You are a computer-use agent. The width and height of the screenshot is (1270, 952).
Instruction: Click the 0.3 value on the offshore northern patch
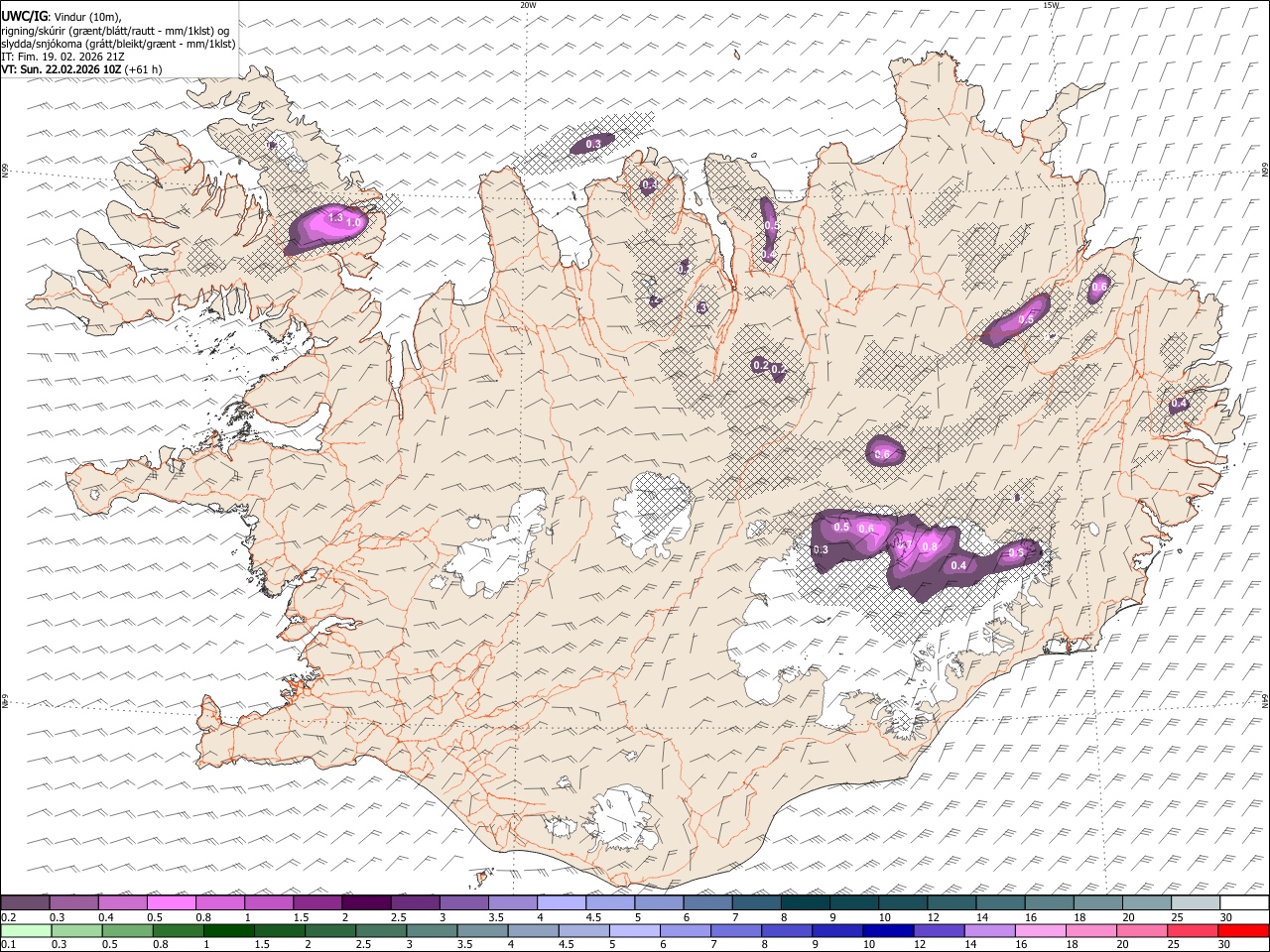tap(593, 145)
